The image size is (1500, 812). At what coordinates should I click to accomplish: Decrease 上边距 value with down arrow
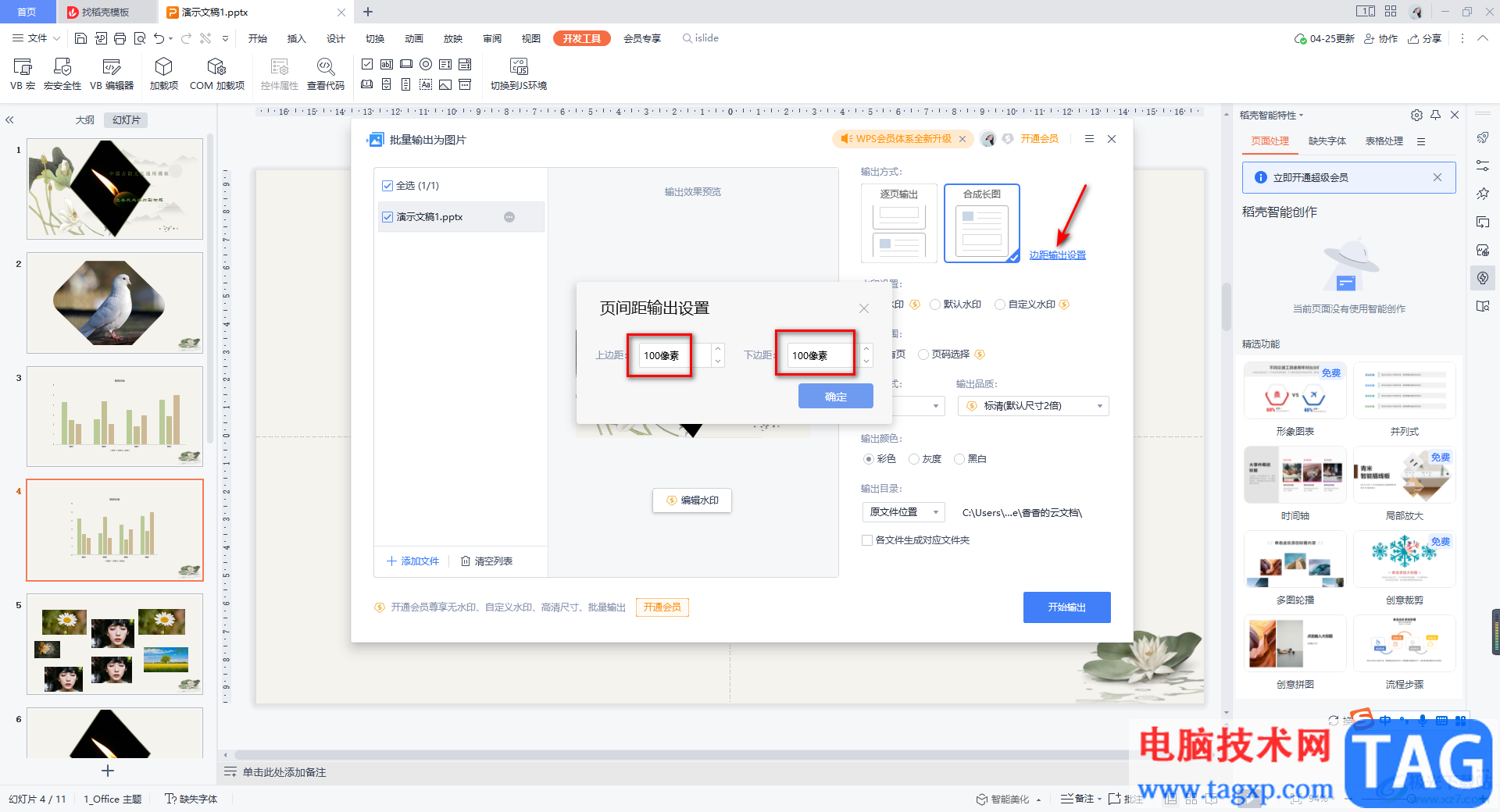click(x=718, y=361)
